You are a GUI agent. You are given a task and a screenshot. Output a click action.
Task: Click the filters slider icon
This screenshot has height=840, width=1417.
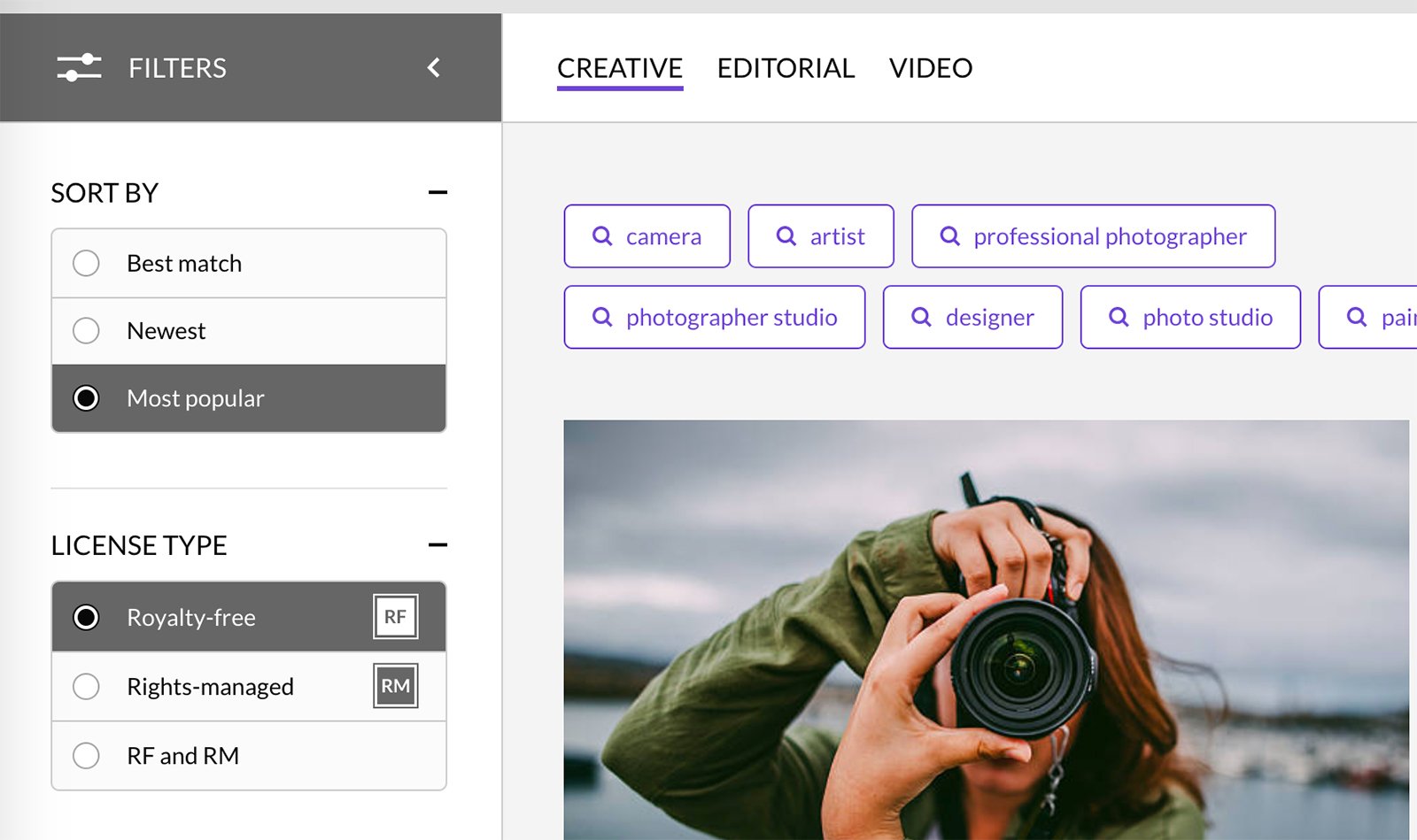tap(79, 68)
